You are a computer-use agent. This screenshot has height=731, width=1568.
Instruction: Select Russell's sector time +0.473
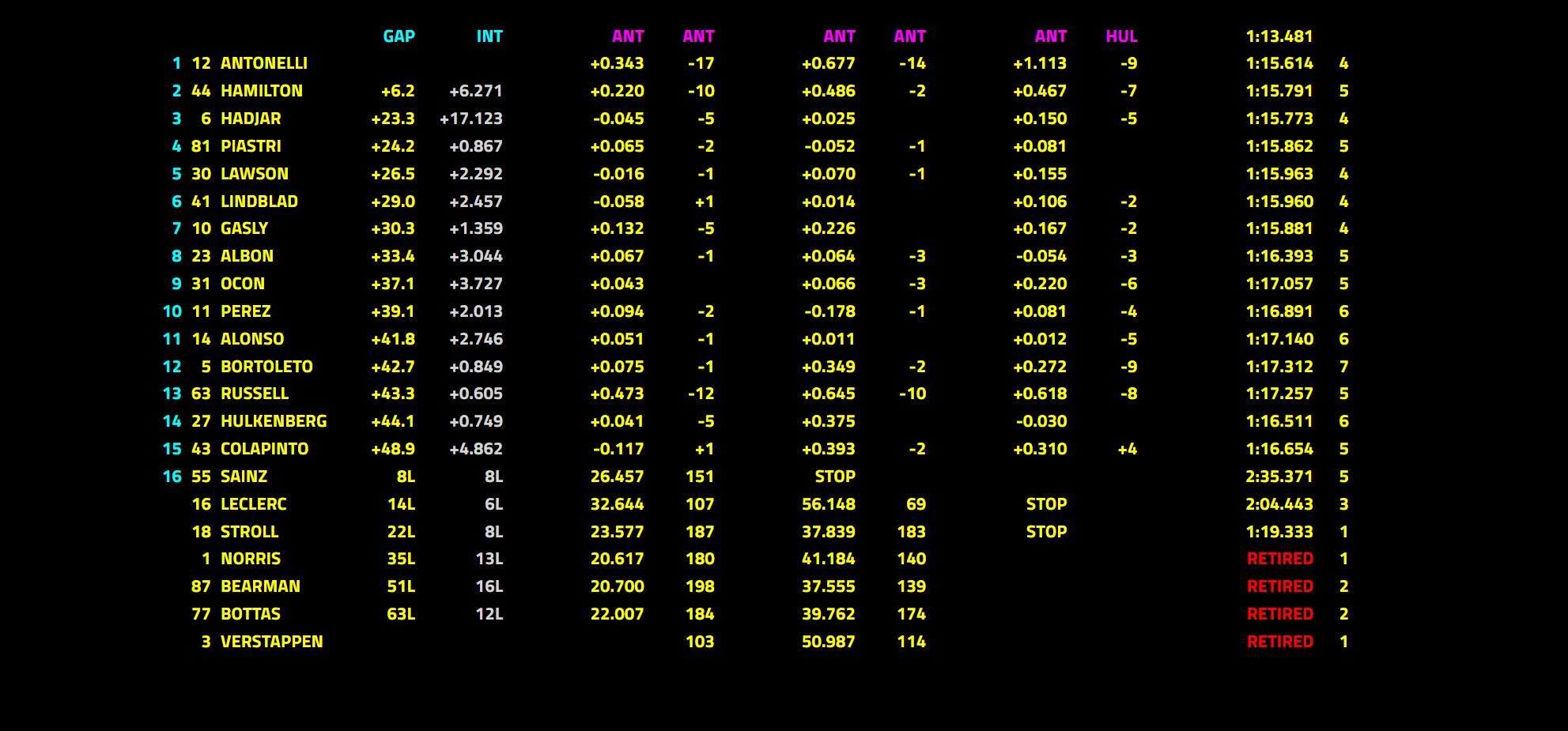(x=617, y=394)
